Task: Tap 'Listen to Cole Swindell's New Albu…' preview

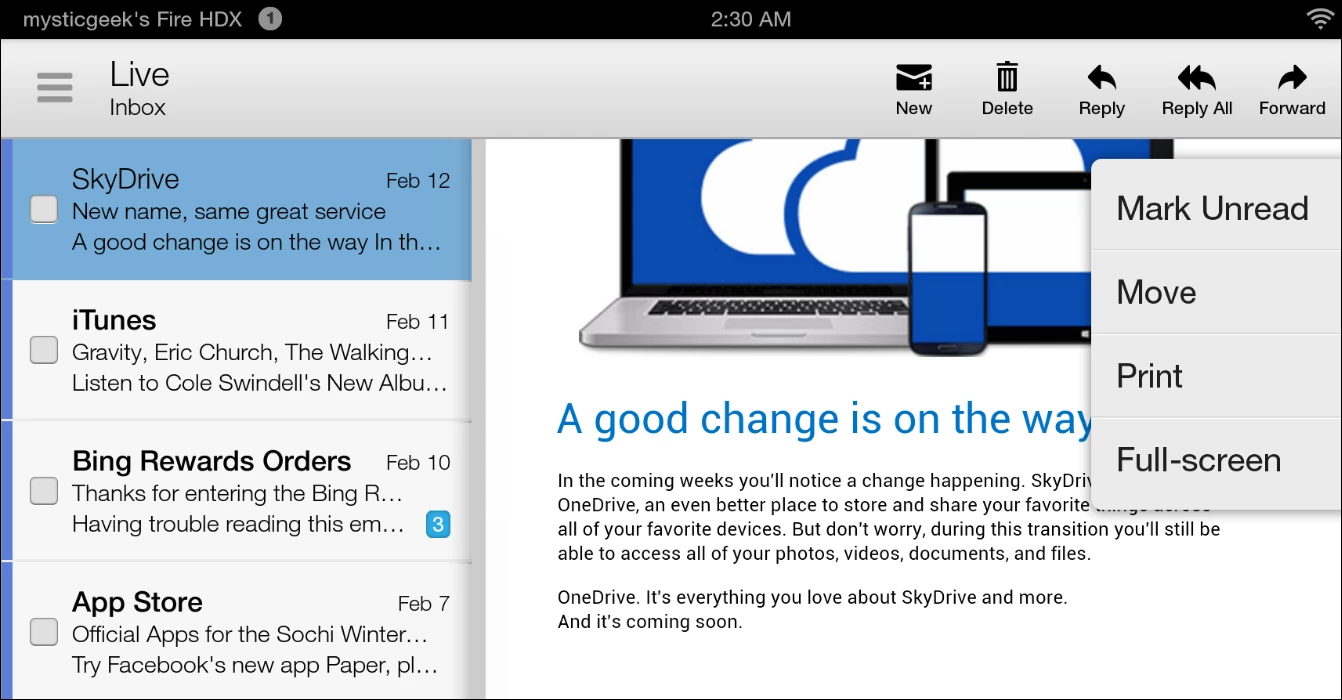Action: (x=260, y=383)
